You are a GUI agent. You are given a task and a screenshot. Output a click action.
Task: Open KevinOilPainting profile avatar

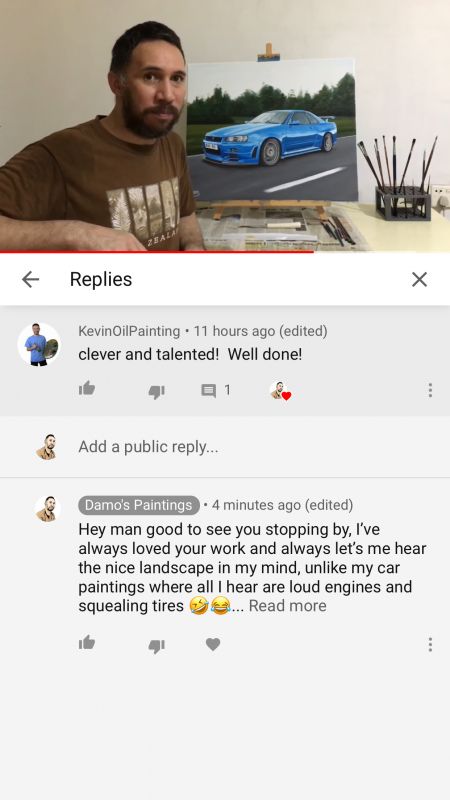click(x=39, y=344)
